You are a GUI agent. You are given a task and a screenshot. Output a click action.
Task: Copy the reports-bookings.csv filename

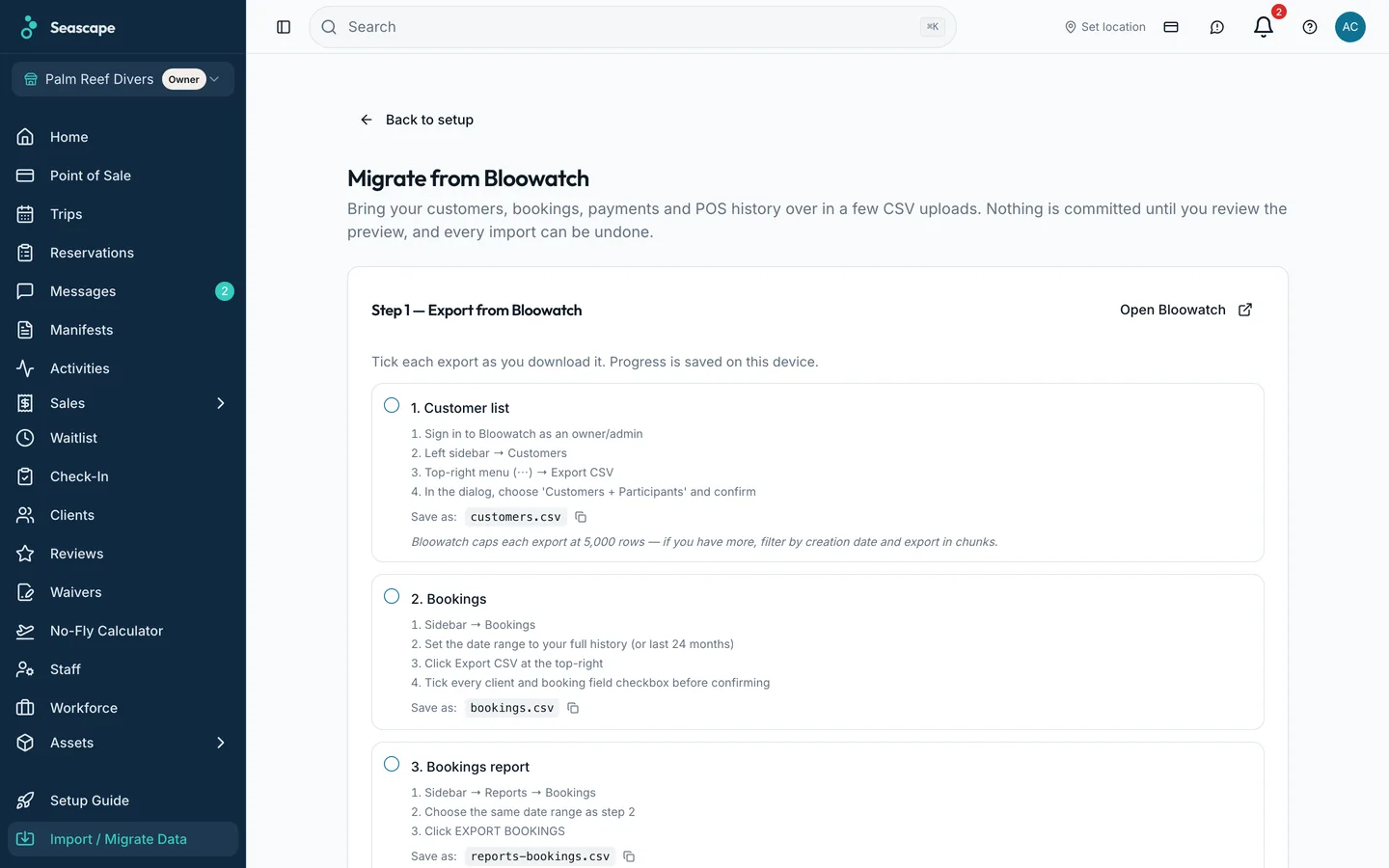pyautogui.click(x=629, y=856)
